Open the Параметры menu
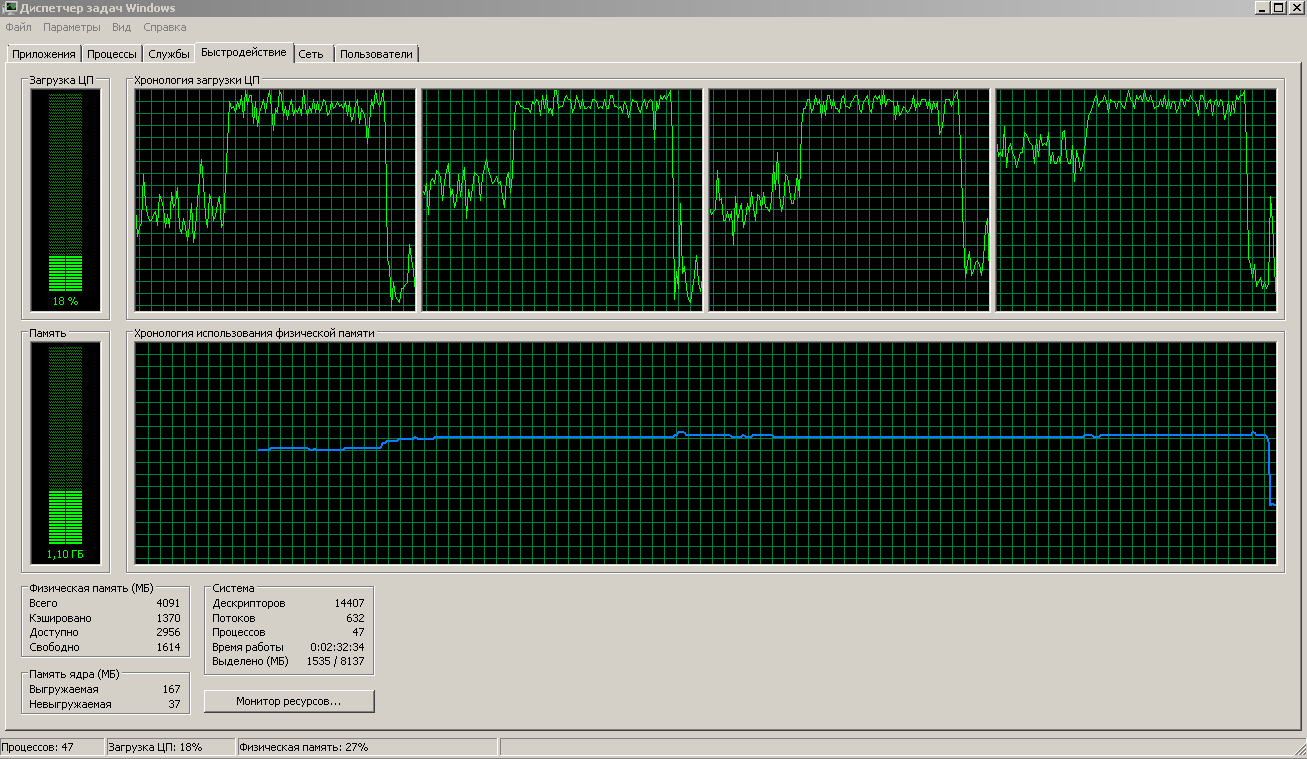The height and width of the screenshot is (759, 1307). pos(72,27)
